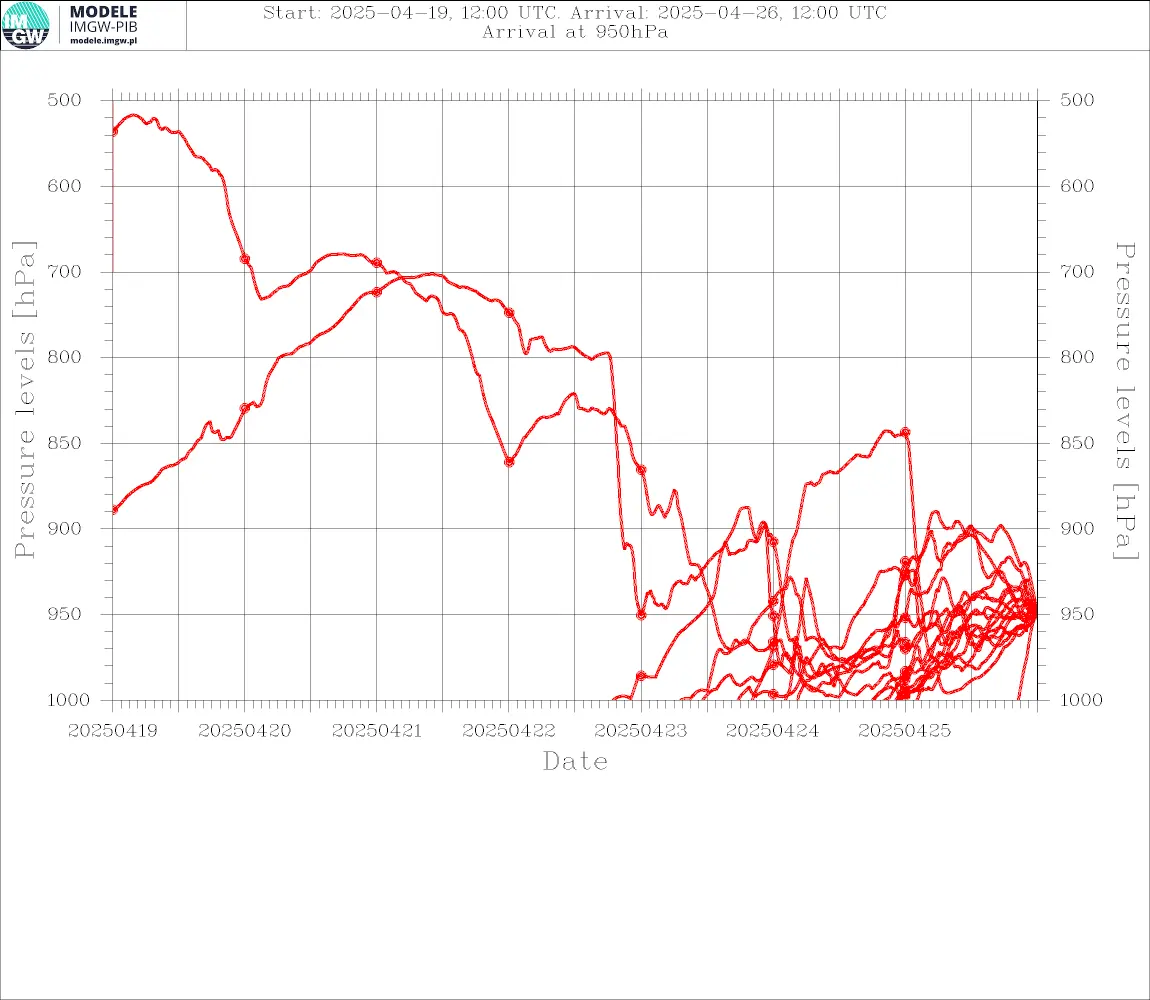Click the 'Date' x-axis title

tap(576, 762)
